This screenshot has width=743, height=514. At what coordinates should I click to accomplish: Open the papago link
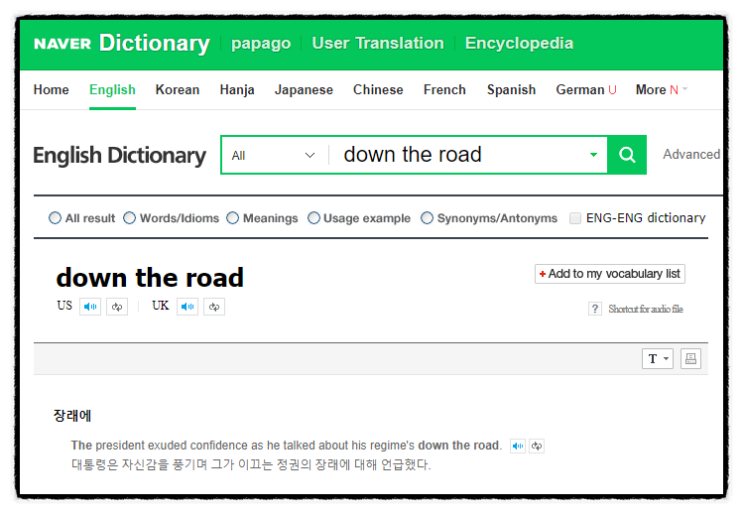pyautogui.click(x=261, y=44)
